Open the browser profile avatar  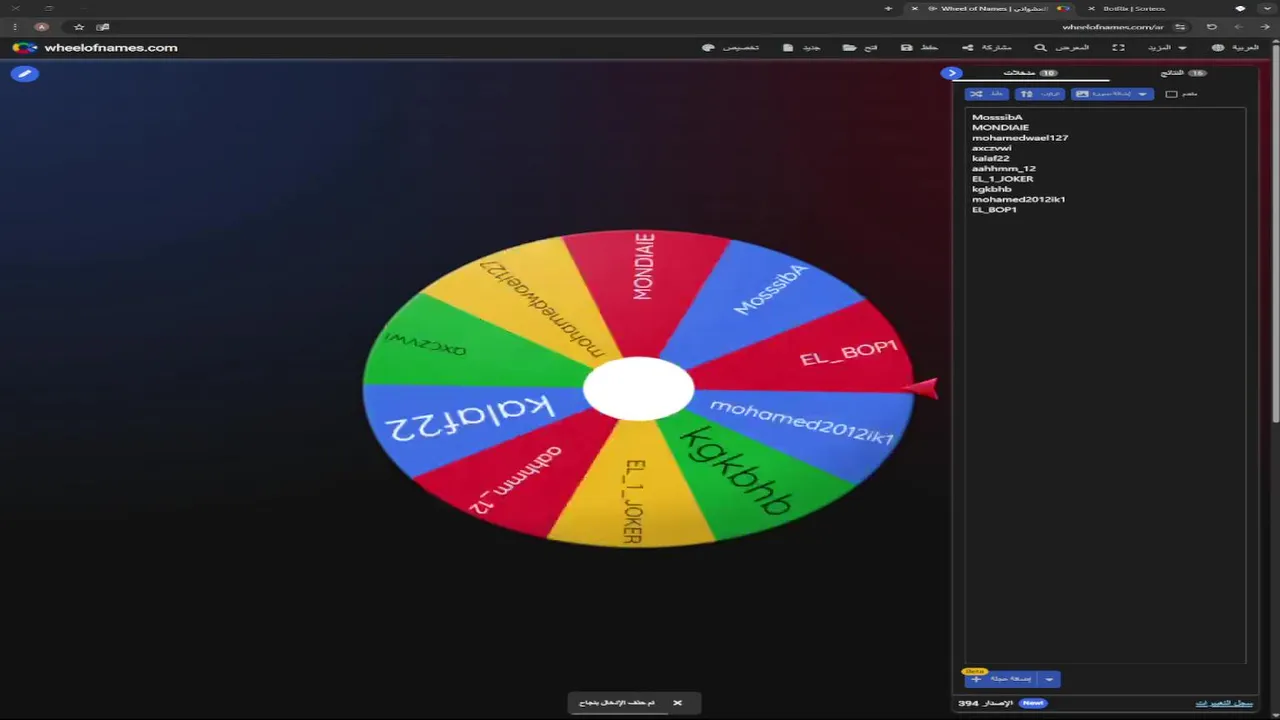[x=41, y=27]
